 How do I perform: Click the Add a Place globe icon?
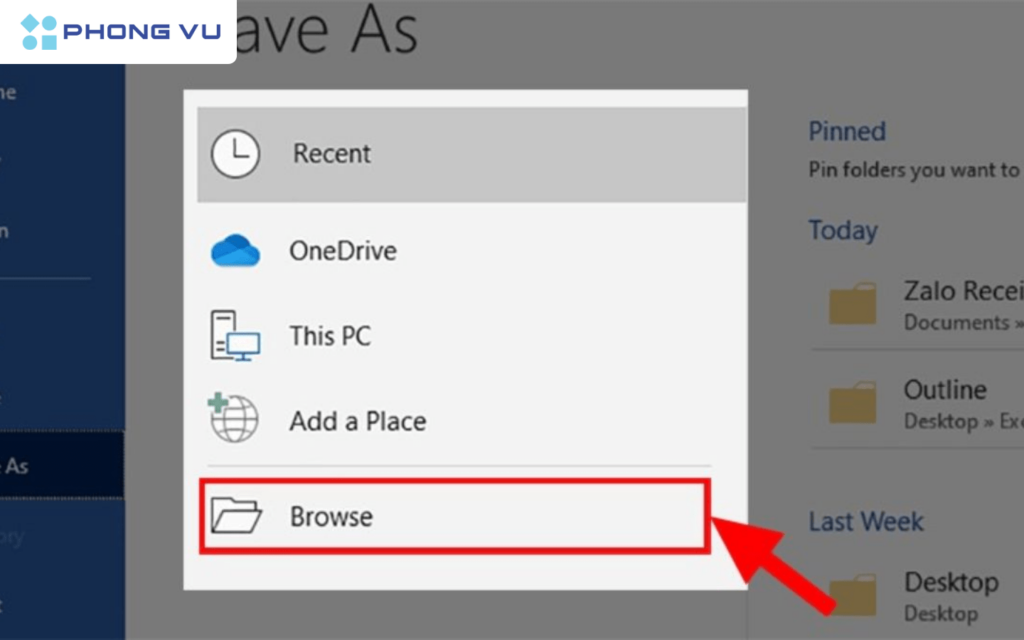click(232, 421)
